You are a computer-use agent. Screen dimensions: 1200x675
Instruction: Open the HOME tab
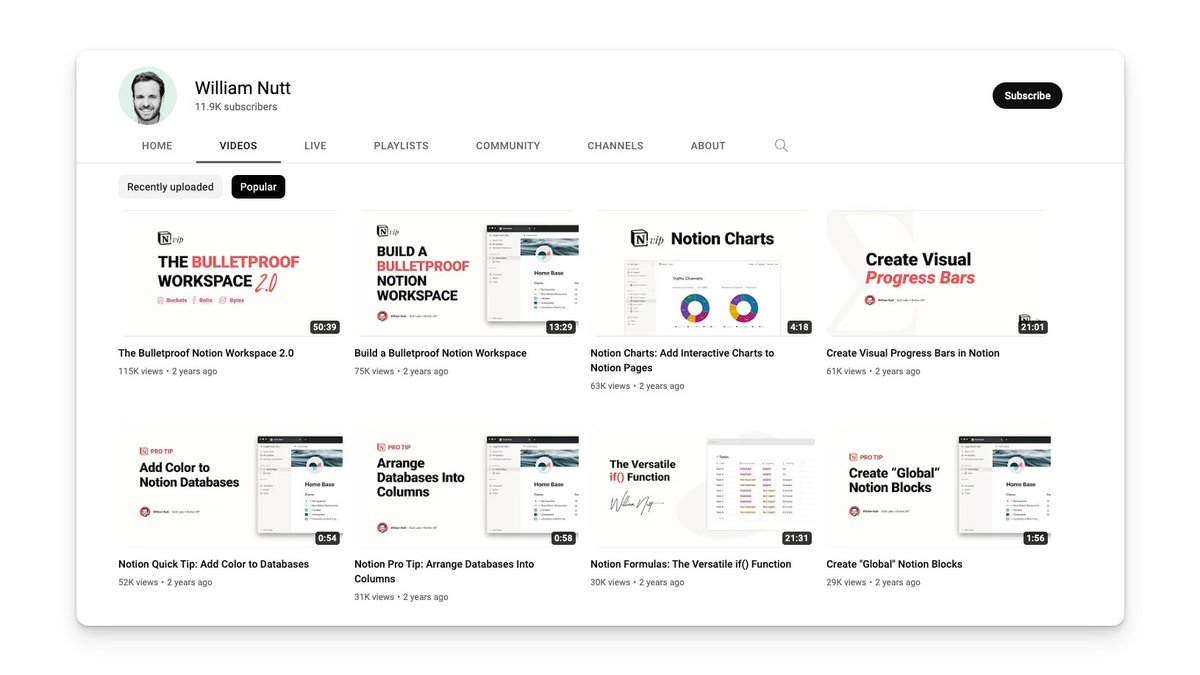(x=157, y=146)
